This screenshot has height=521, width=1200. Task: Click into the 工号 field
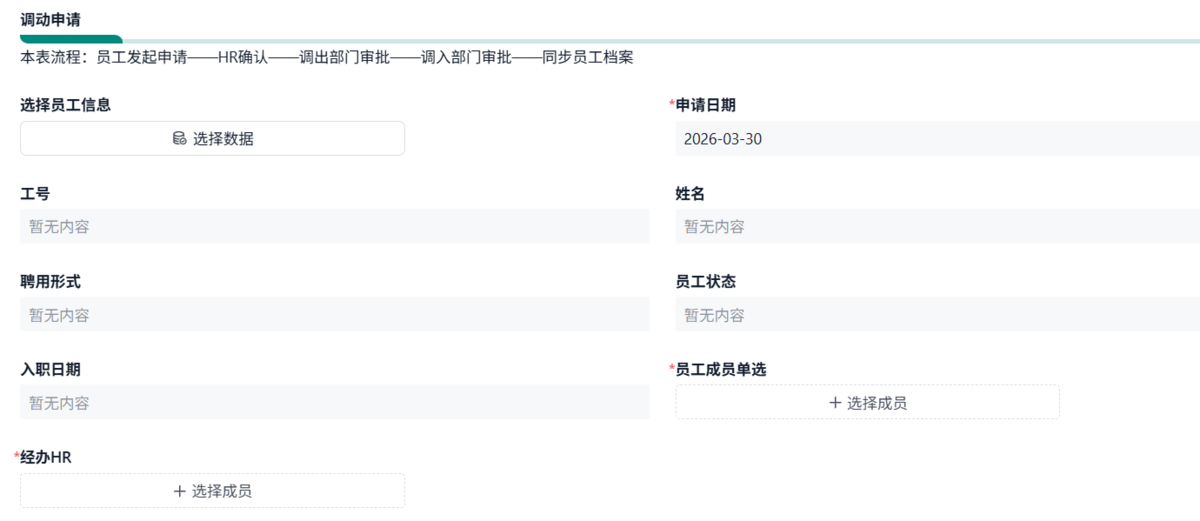point(334,227)
